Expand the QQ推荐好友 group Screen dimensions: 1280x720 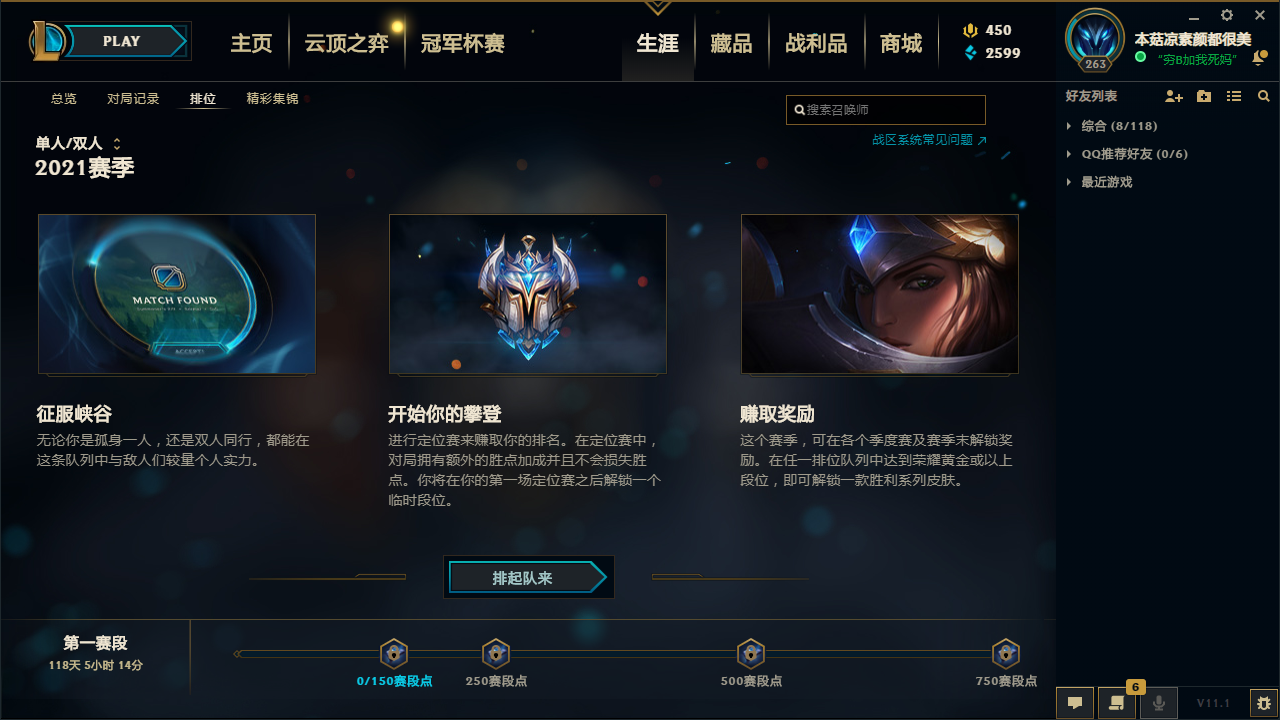click(x=1127, y=154)
